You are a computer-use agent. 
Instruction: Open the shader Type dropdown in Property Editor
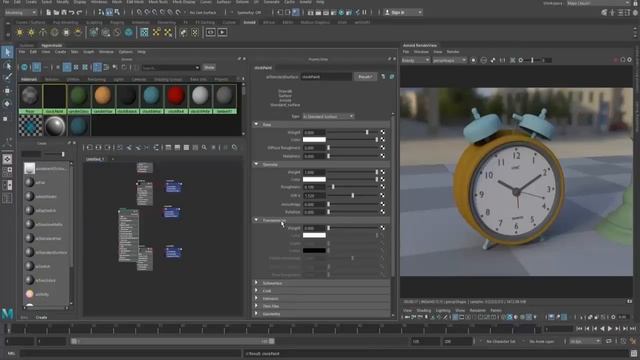tap(328, 116)
